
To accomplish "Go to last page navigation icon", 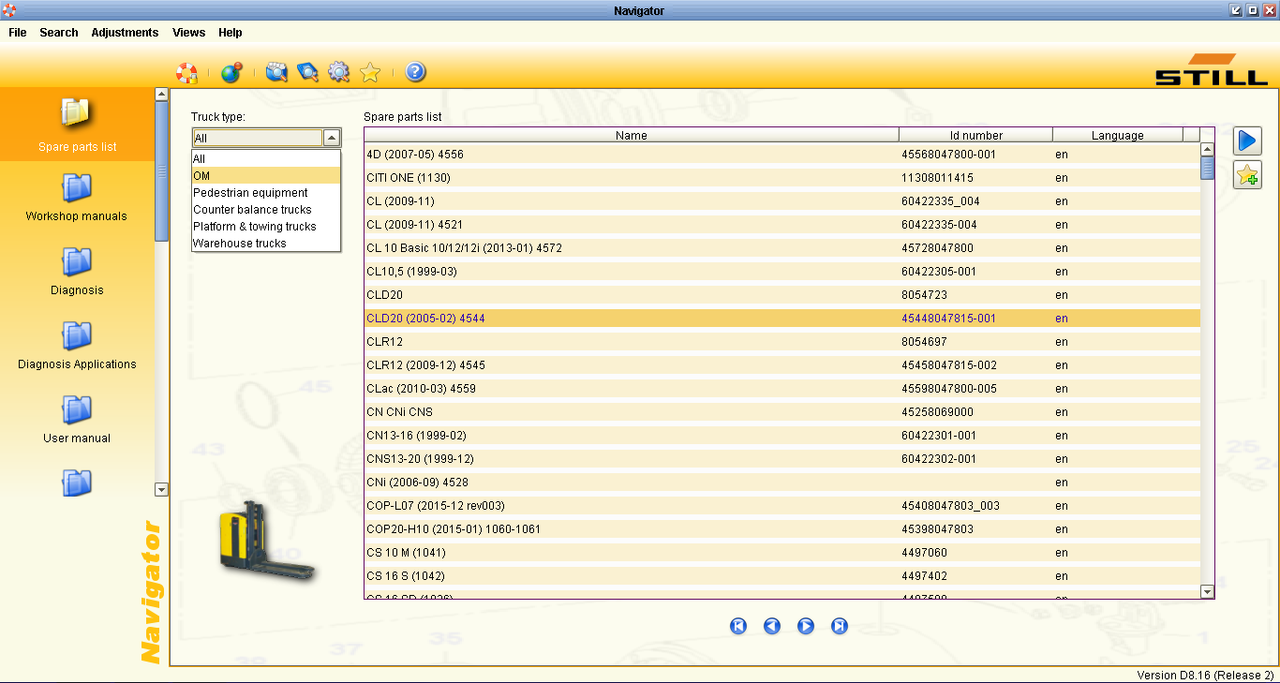I will click(x=840, y=626).
